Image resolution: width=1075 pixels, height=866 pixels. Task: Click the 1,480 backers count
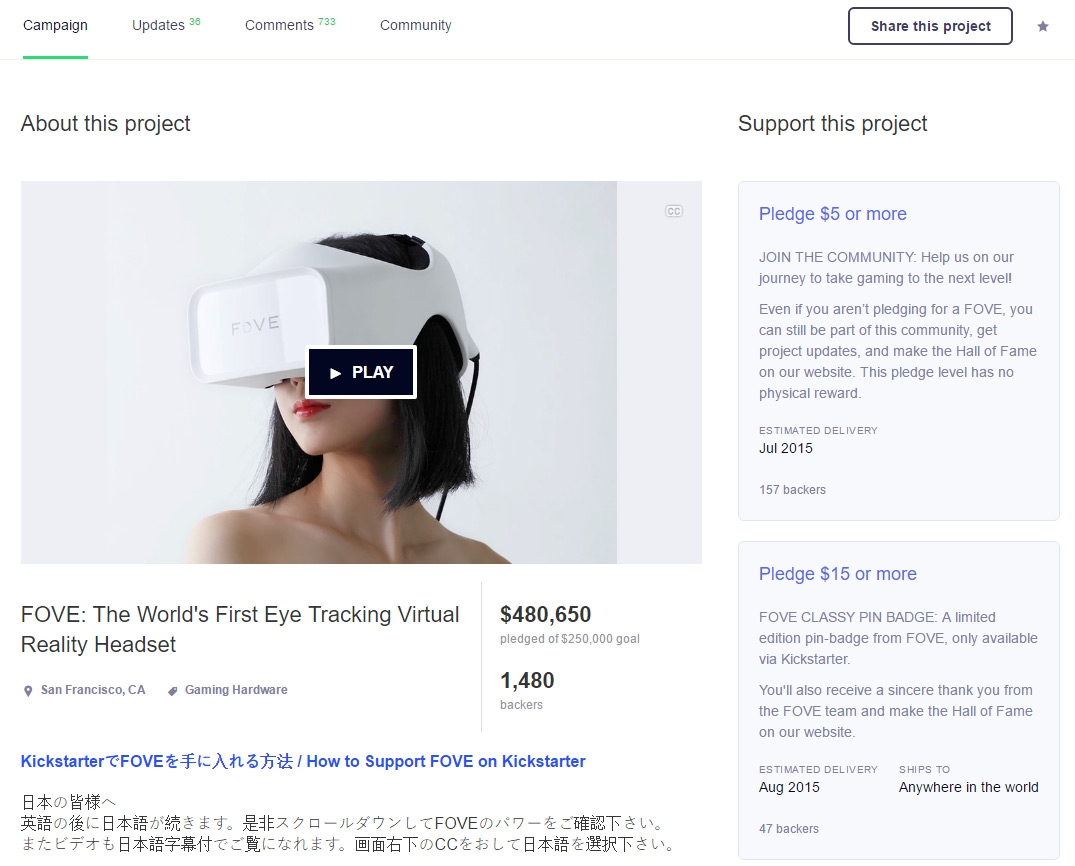pos(527,681)
